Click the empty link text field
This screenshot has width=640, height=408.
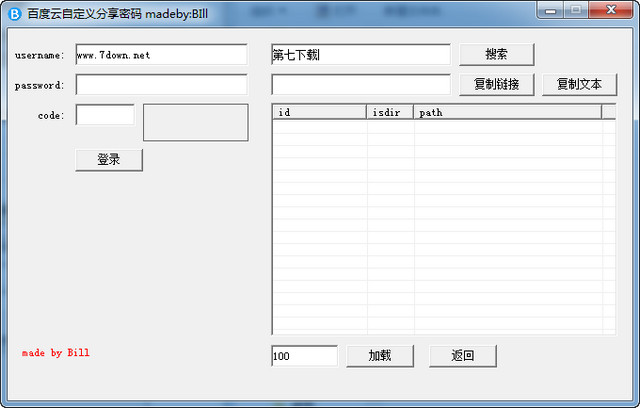361,85
